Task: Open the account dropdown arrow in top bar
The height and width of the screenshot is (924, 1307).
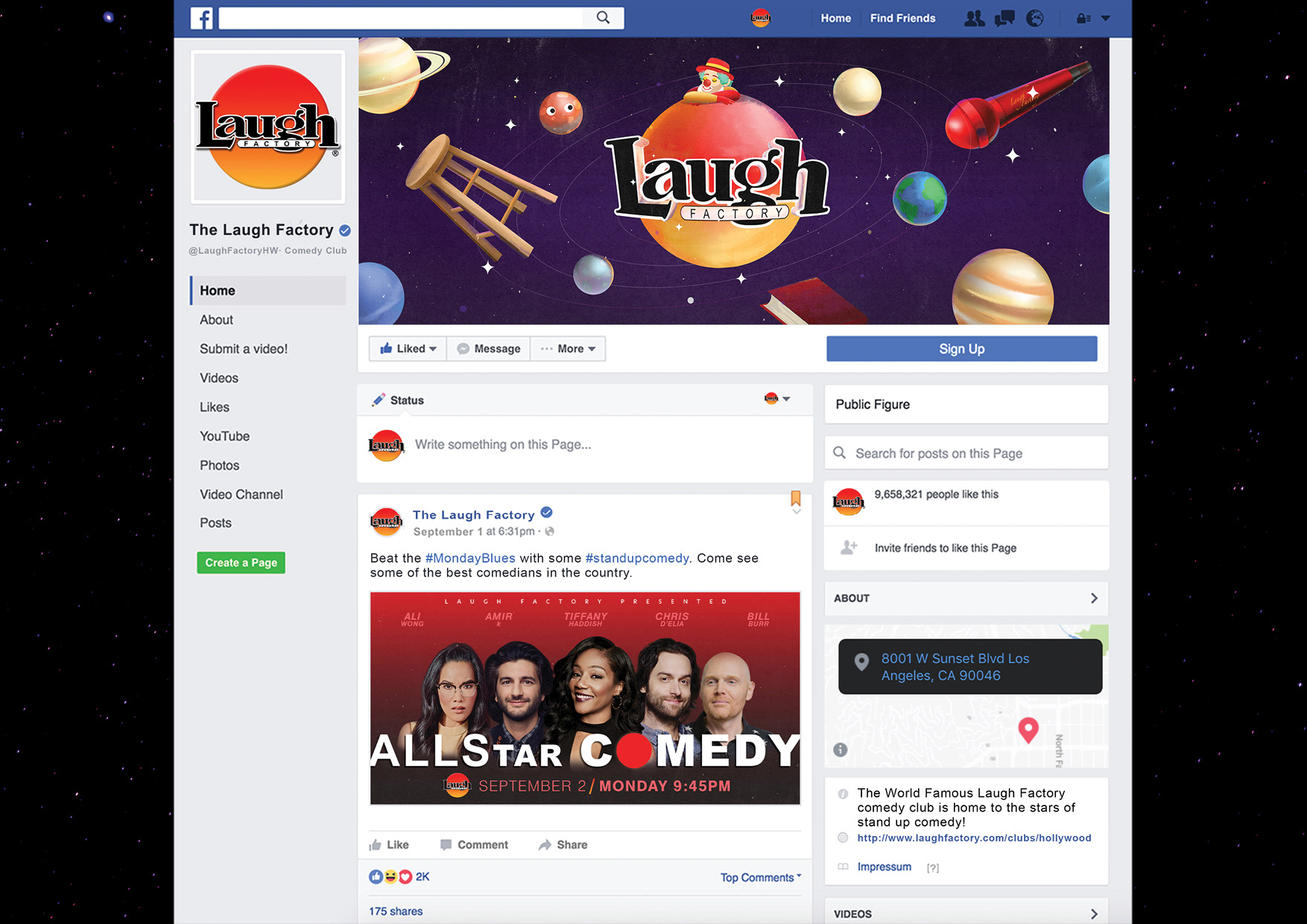Action: click(1106, 19)
